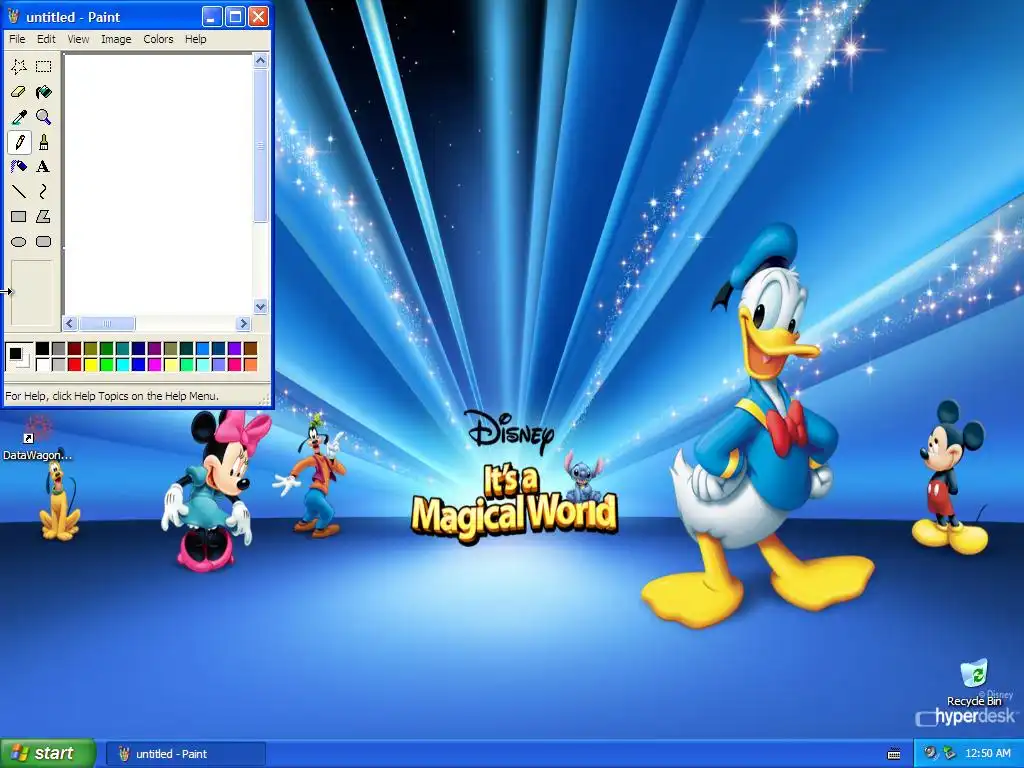1024x768 pixels.
Task: Select the Brush tool
Action: pyautogui.click(x=43, y=142)
